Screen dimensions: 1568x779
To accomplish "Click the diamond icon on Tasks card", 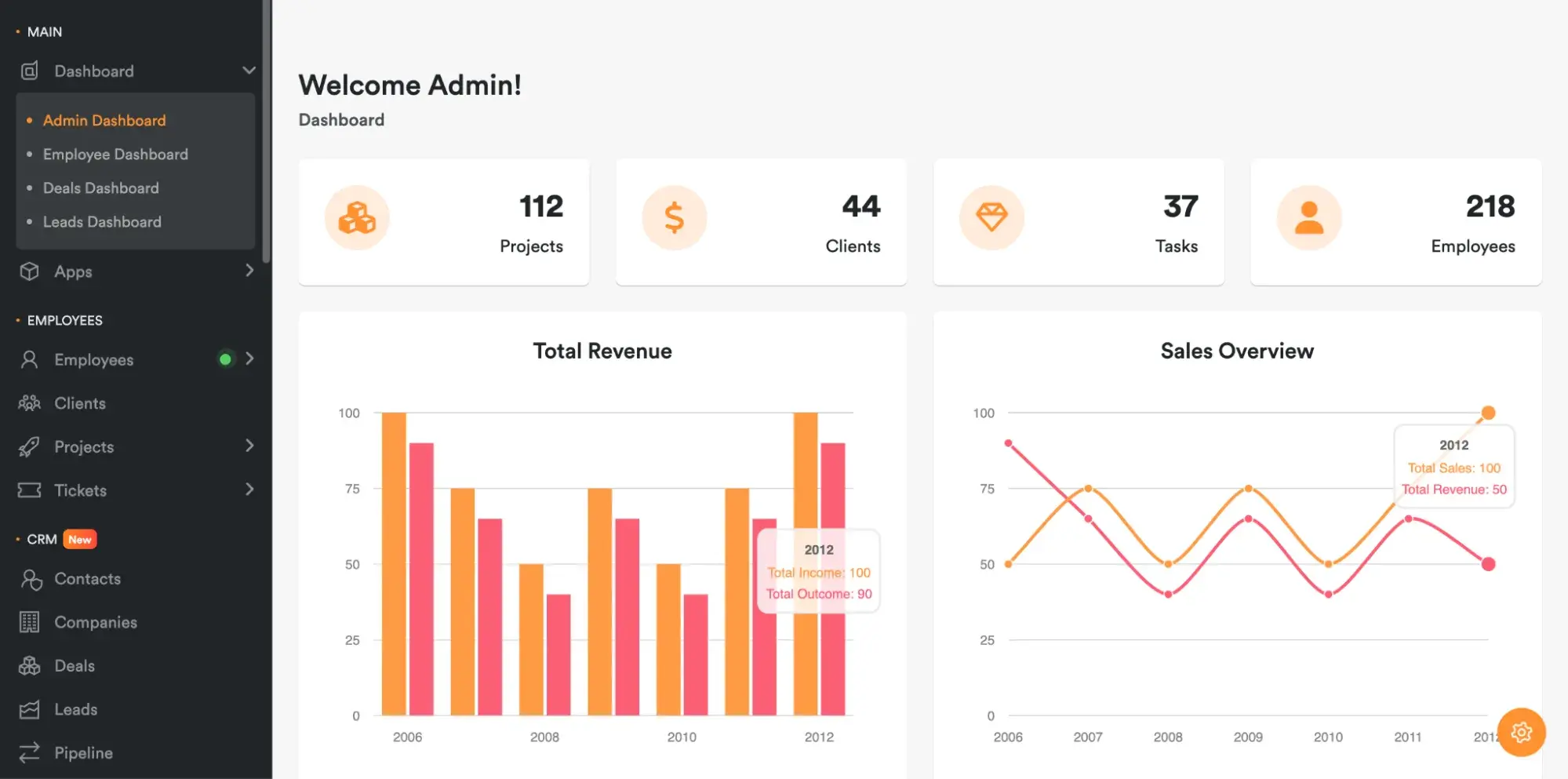I will pos(991,217).
